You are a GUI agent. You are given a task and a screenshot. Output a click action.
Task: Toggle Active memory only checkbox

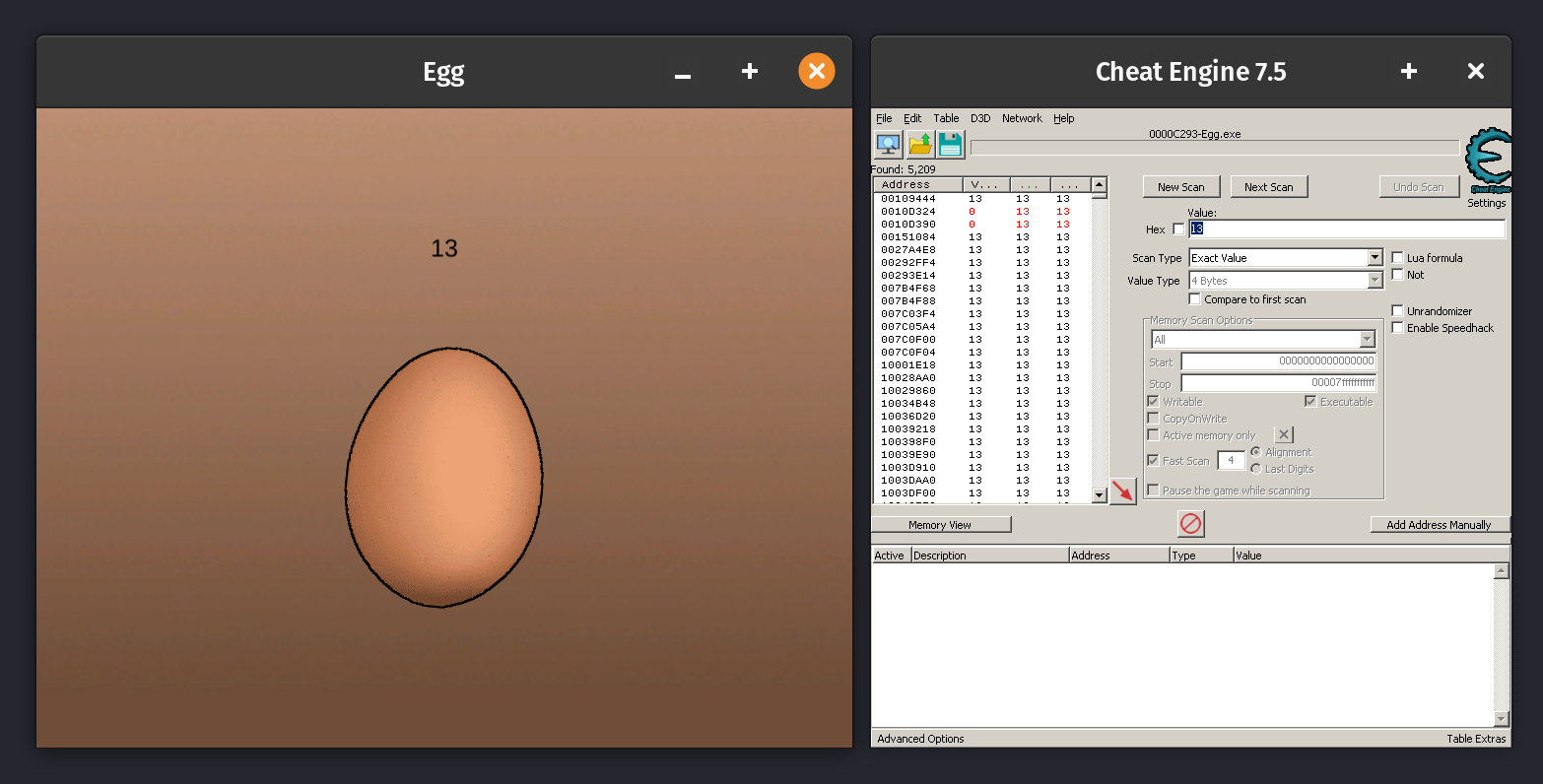tap(1153, 435)
